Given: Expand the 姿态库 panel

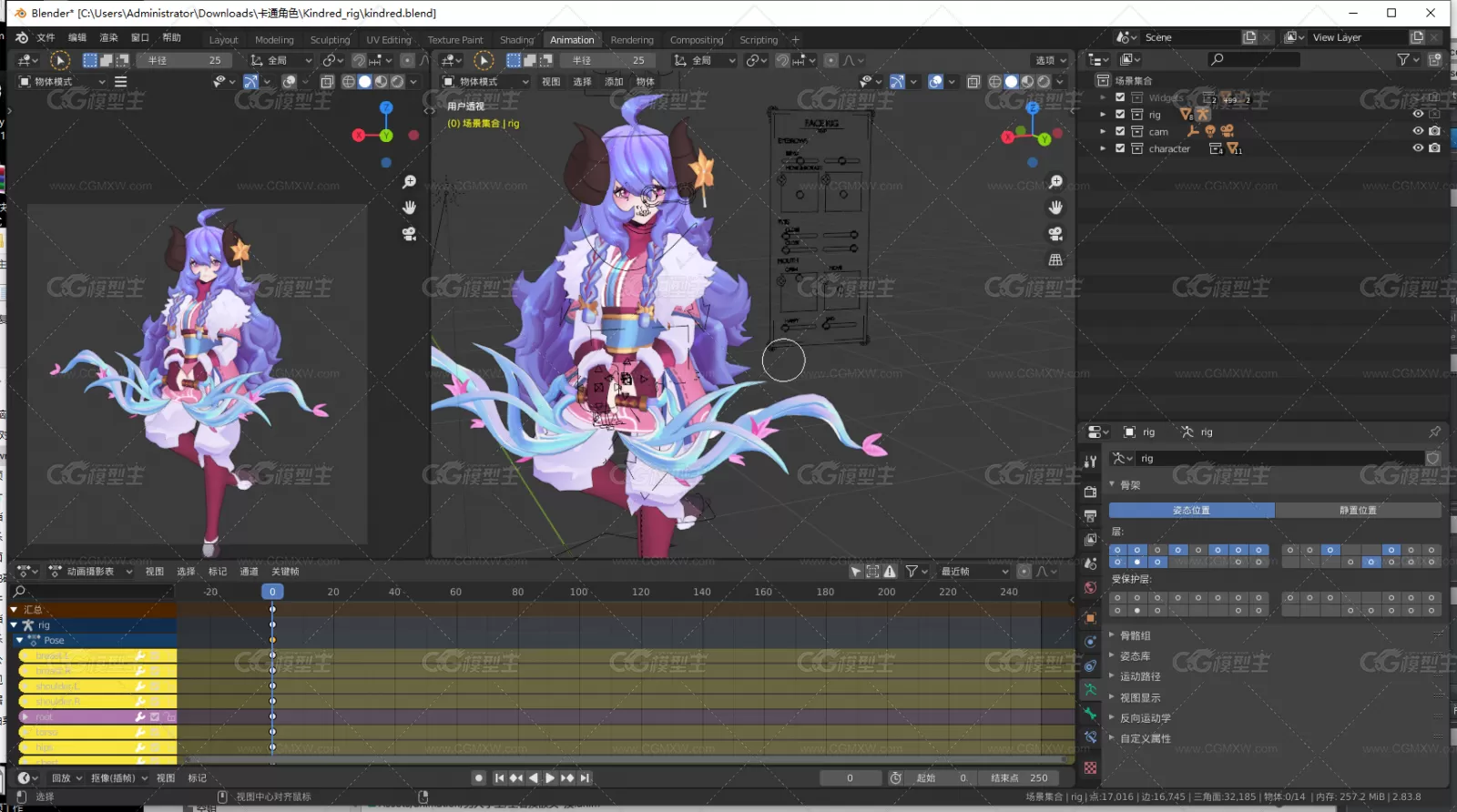Looking at the screenshot, I should click(1135, 655).
